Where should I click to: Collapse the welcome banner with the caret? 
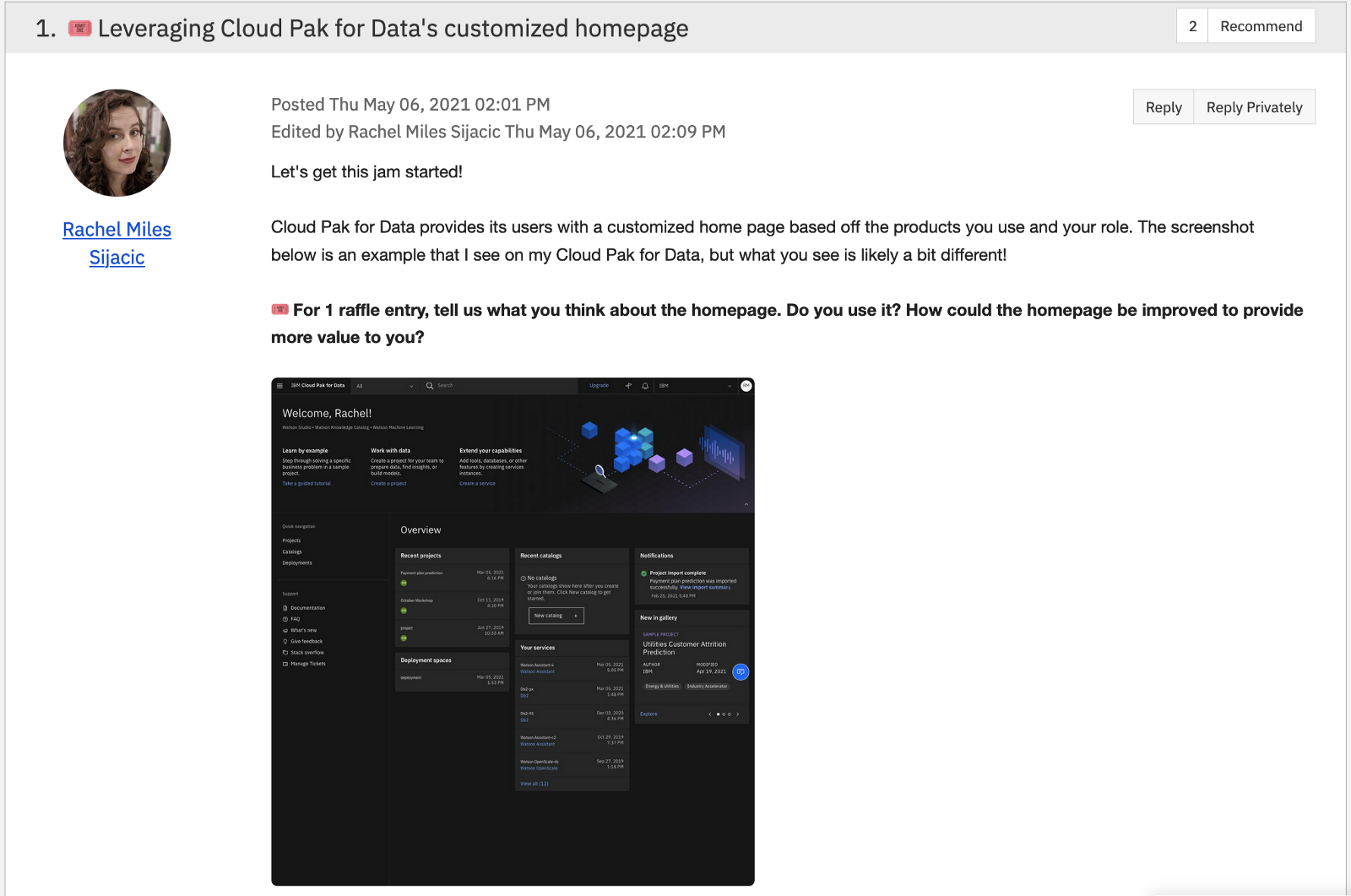tap(746, 504)
